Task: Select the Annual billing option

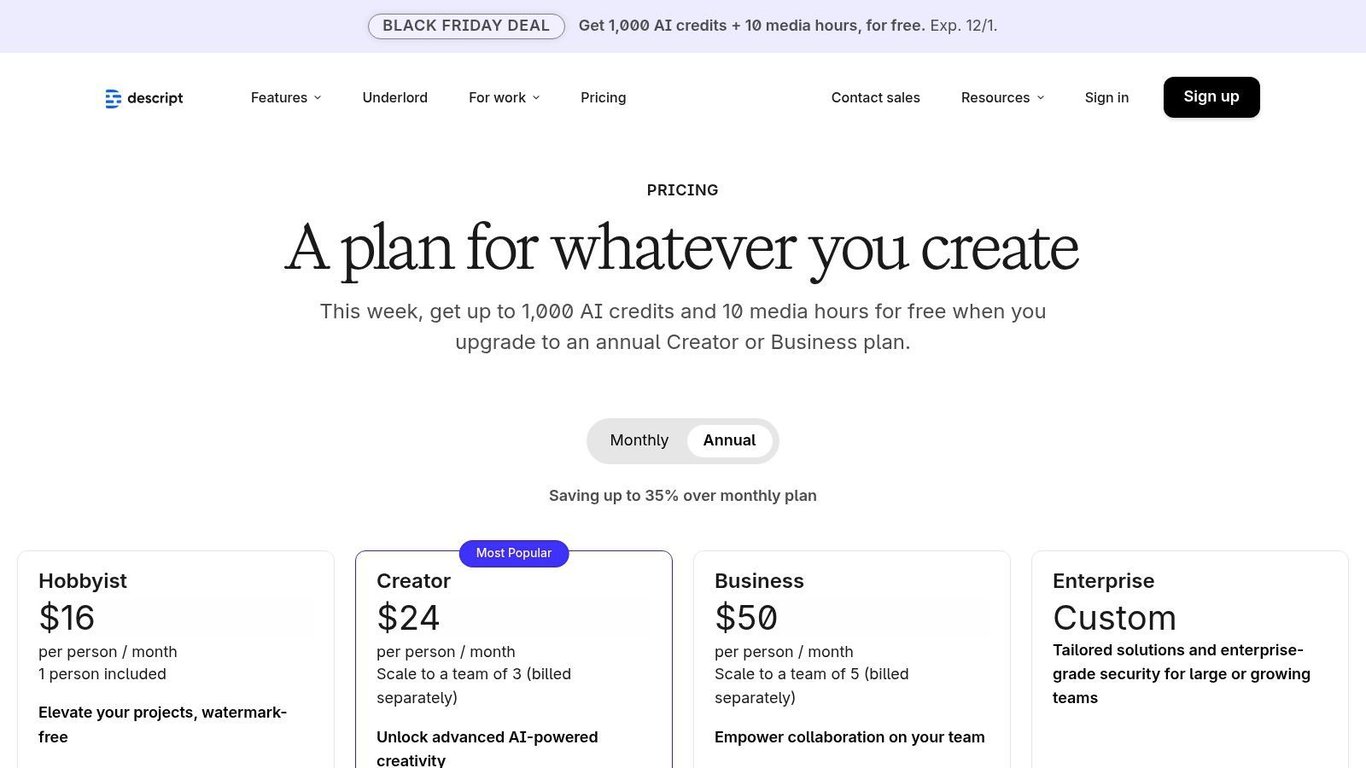Action: point(729,441)
